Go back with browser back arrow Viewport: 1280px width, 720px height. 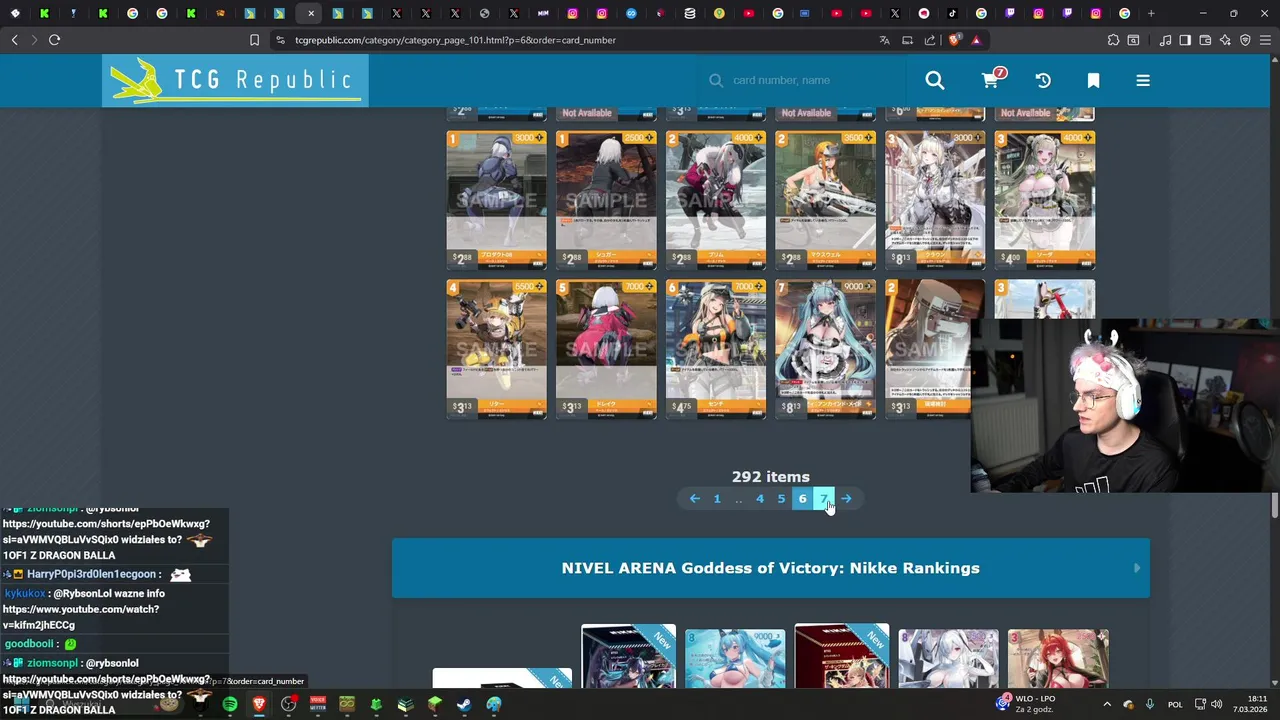click(14, 40)
